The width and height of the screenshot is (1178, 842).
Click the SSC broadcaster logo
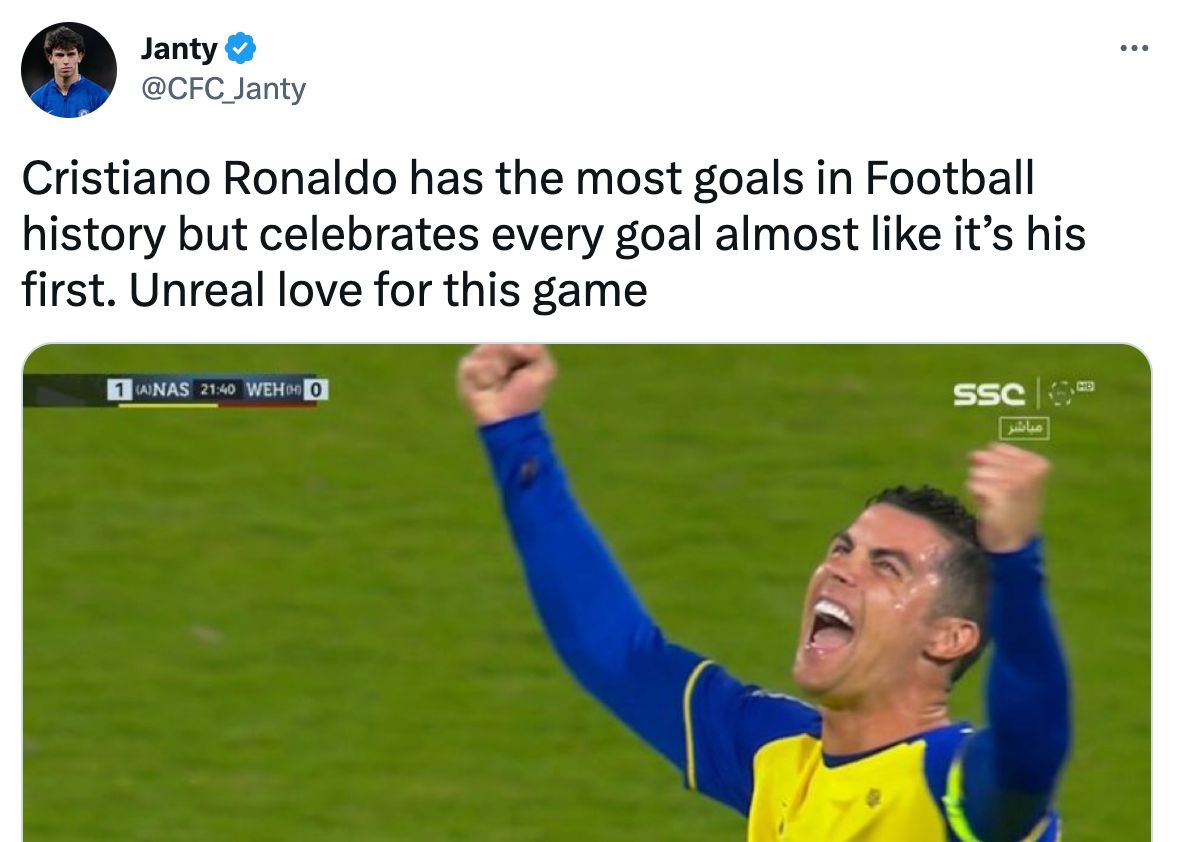(x=989, y=394)
